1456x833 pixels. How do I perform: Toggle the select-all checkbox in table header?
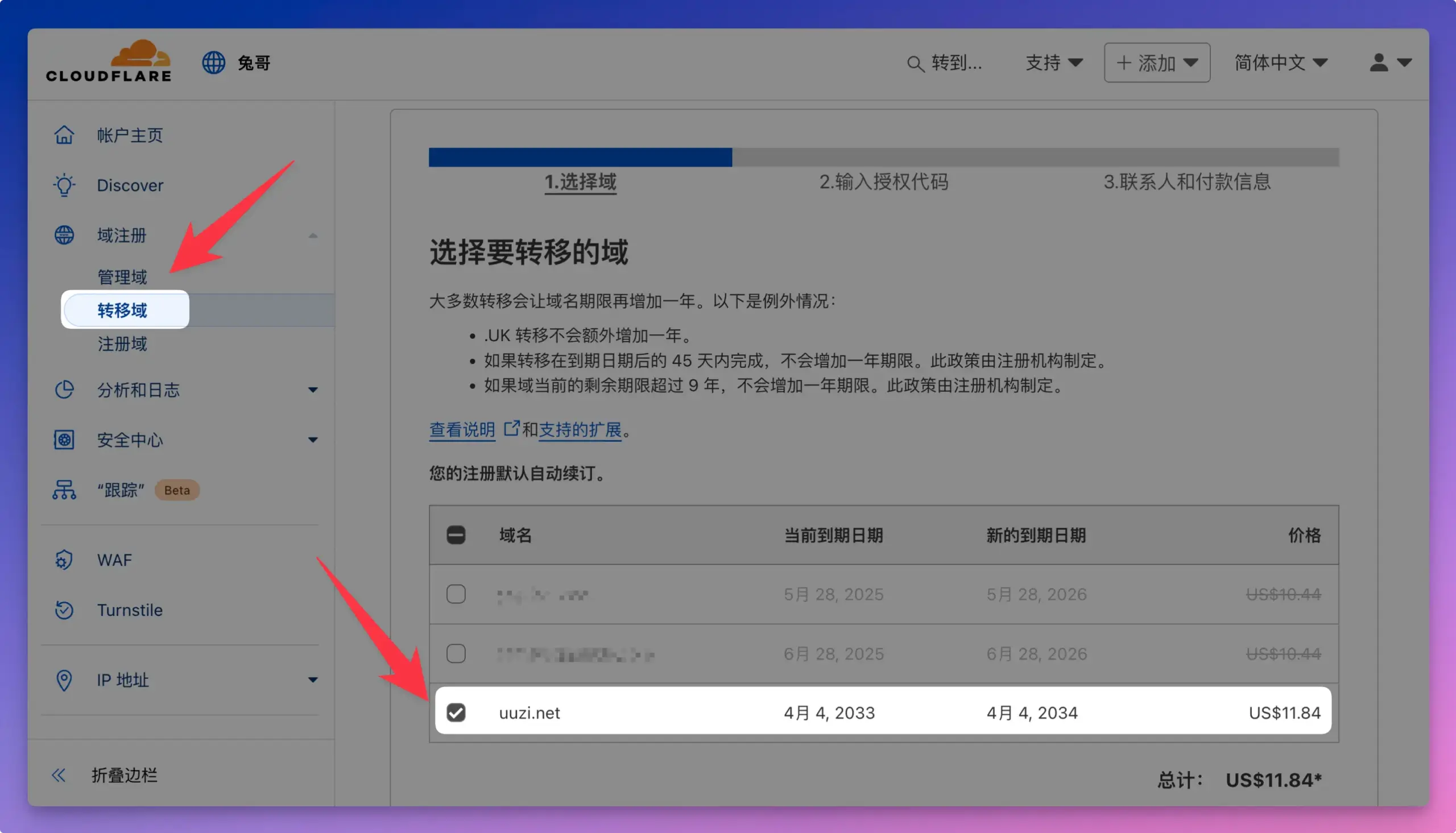point(456,535)
